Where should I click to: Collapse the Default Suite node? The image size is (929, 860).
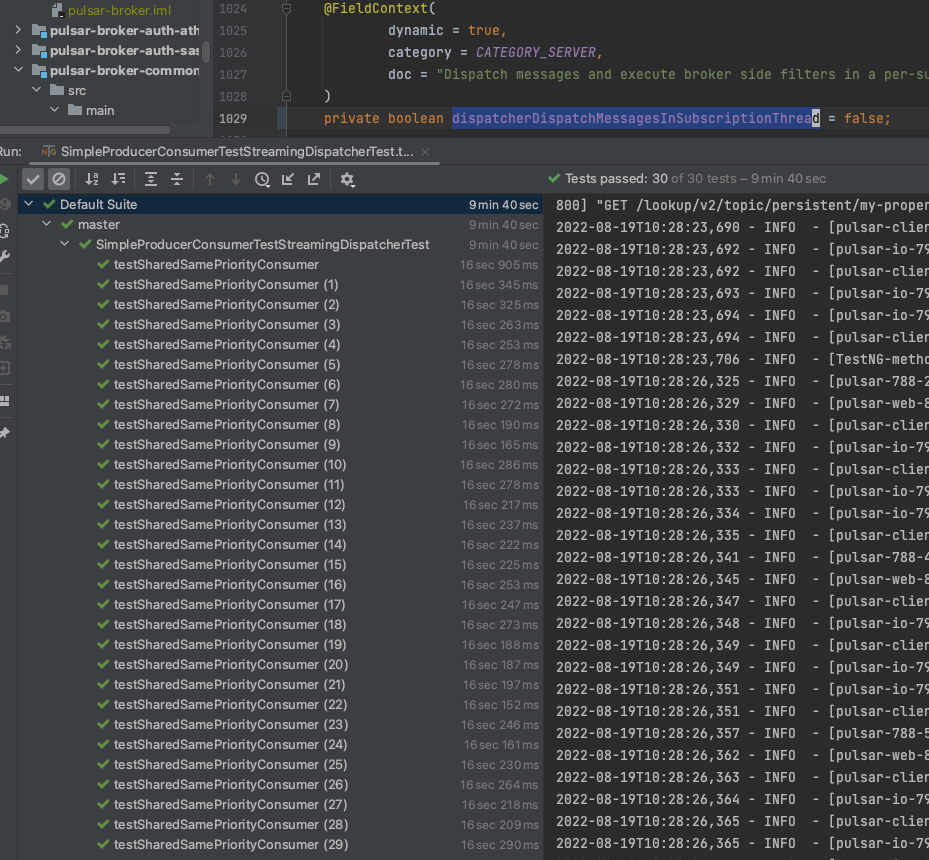(28, 204)
